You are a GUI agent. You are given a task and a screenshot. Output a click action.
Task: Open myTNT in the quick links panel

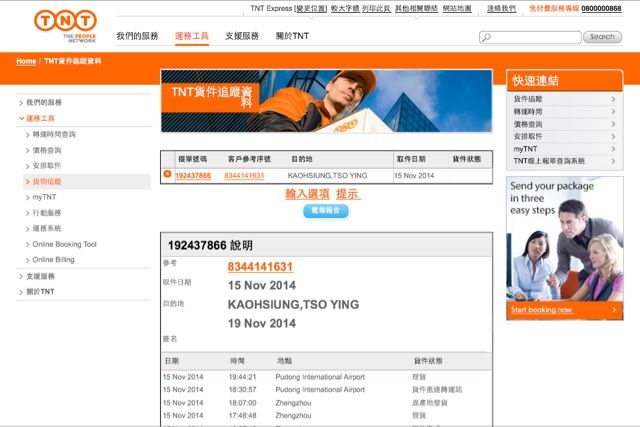tap(525, 149)
